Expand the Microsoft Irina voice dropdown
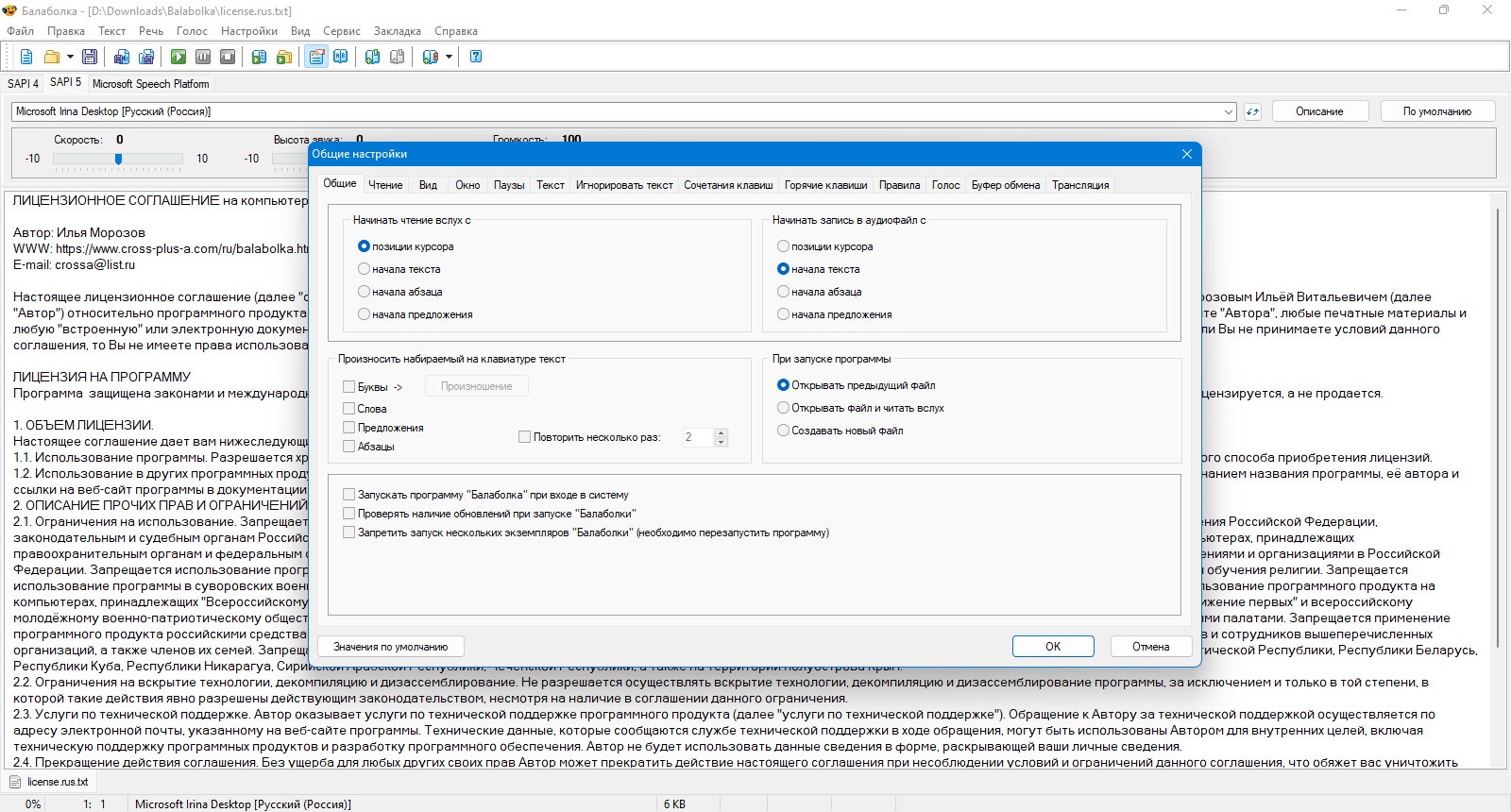 1229,111
